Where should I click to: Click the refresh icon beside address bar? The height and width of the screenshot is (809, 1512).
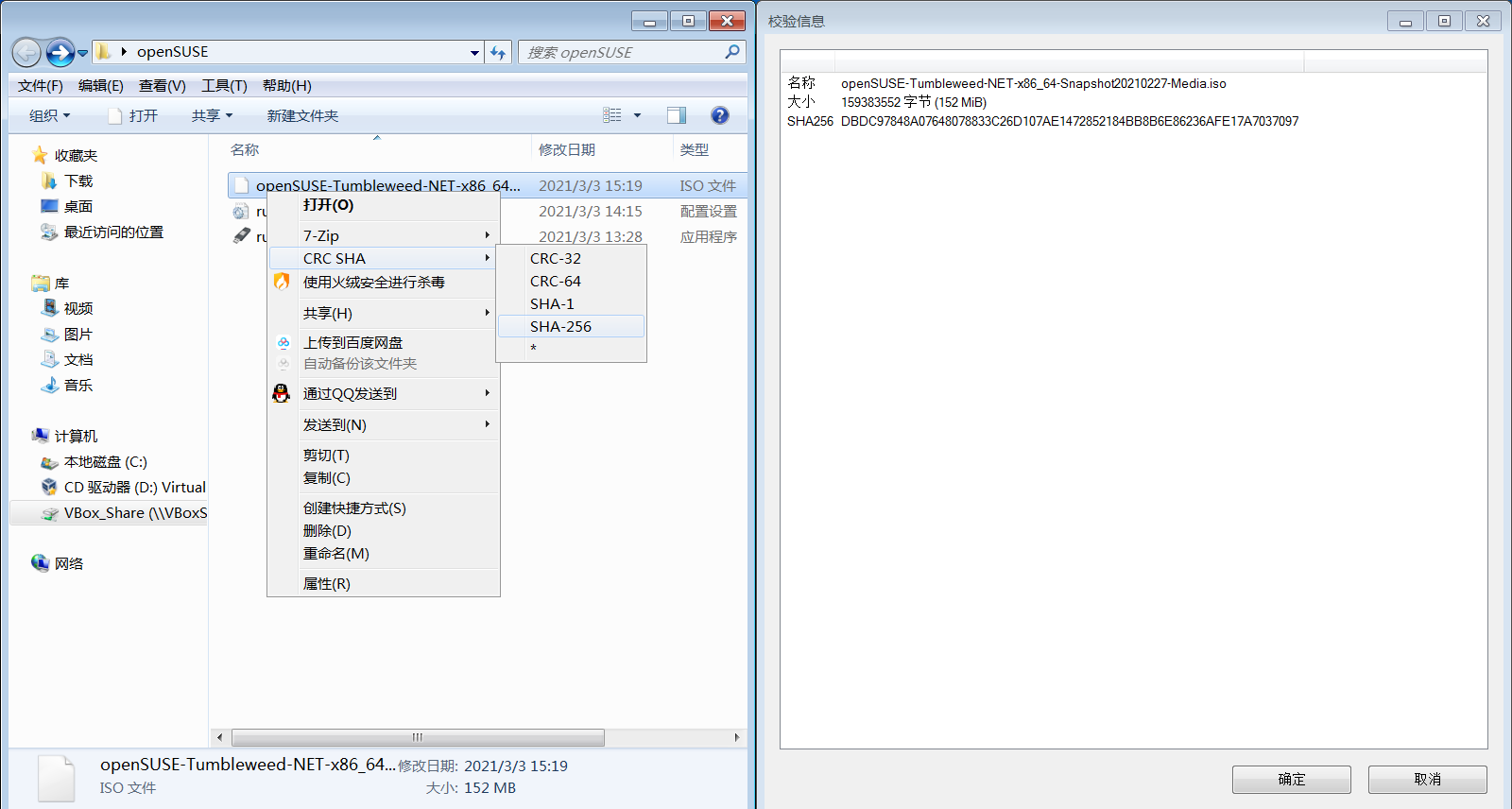(498, 53)
